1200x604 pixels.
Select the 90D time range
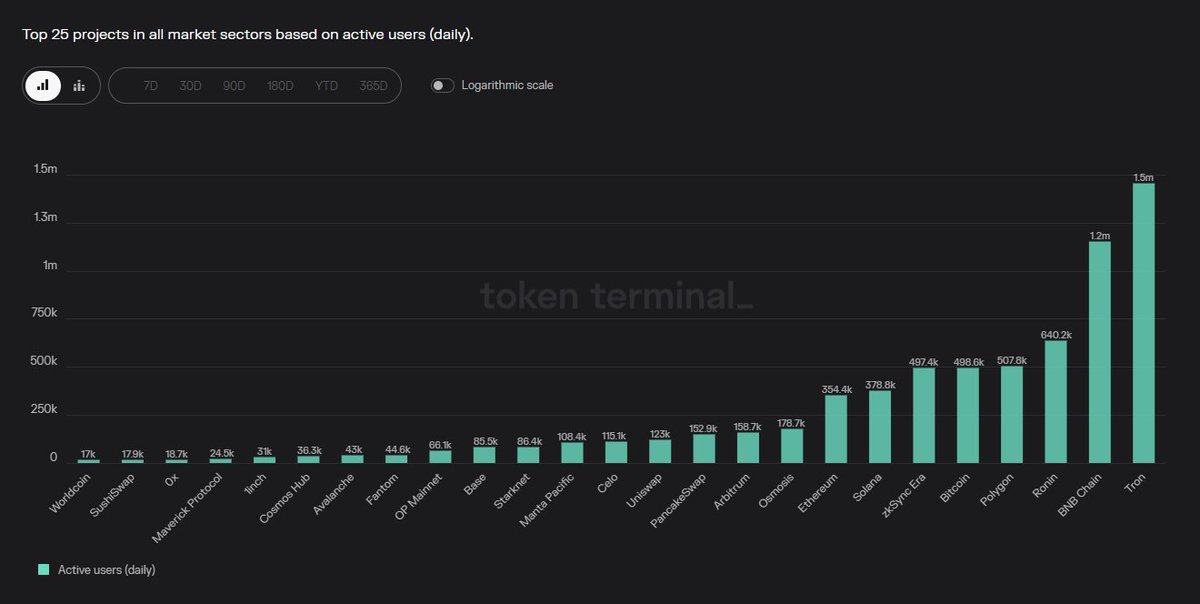tap(234, 86)
